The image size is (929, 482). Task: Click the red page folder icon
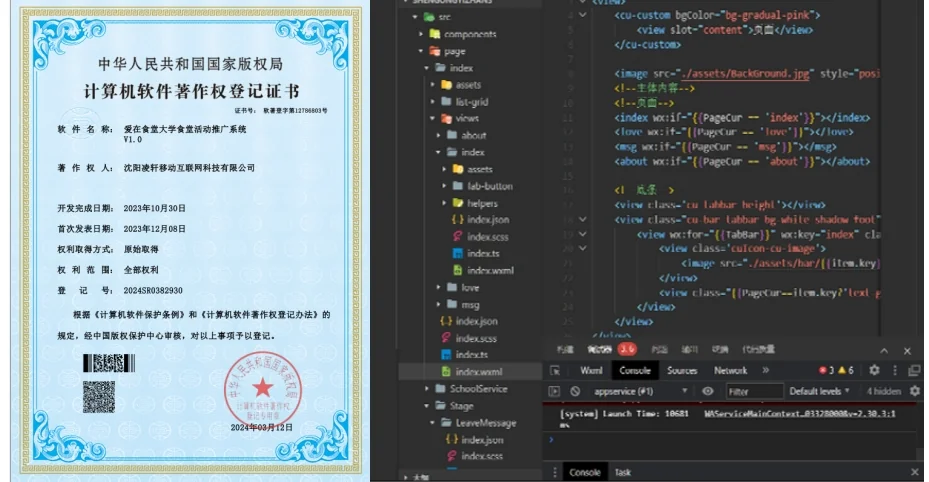(x=435, y=51)
